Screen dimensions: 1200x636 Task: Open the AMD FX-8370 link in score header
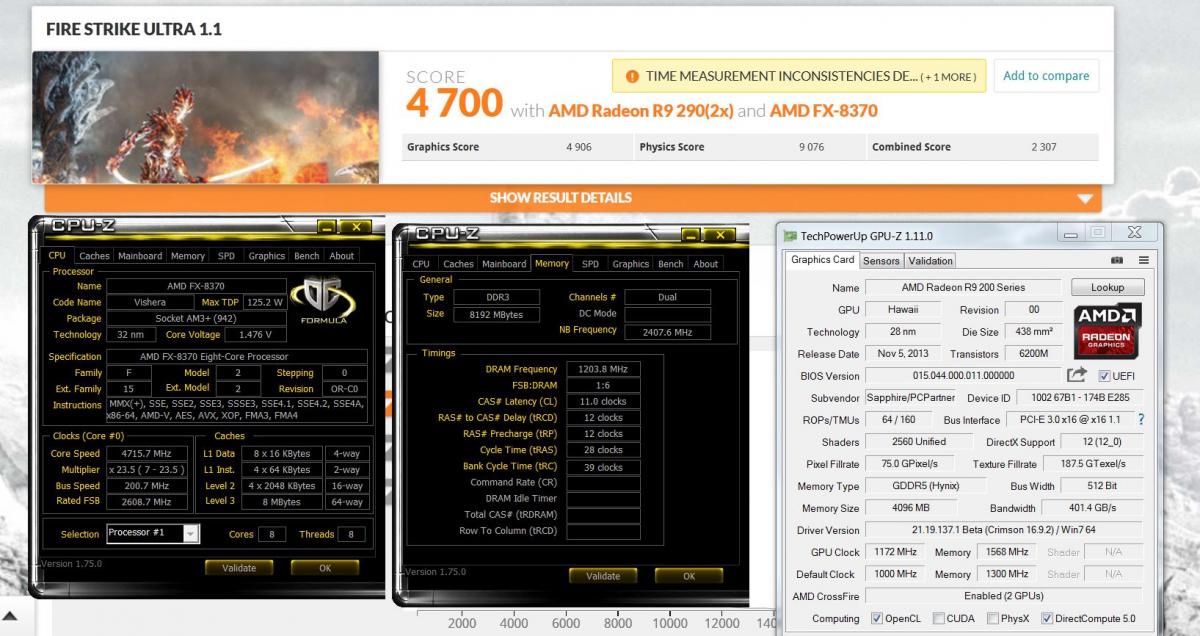[824, 111]
